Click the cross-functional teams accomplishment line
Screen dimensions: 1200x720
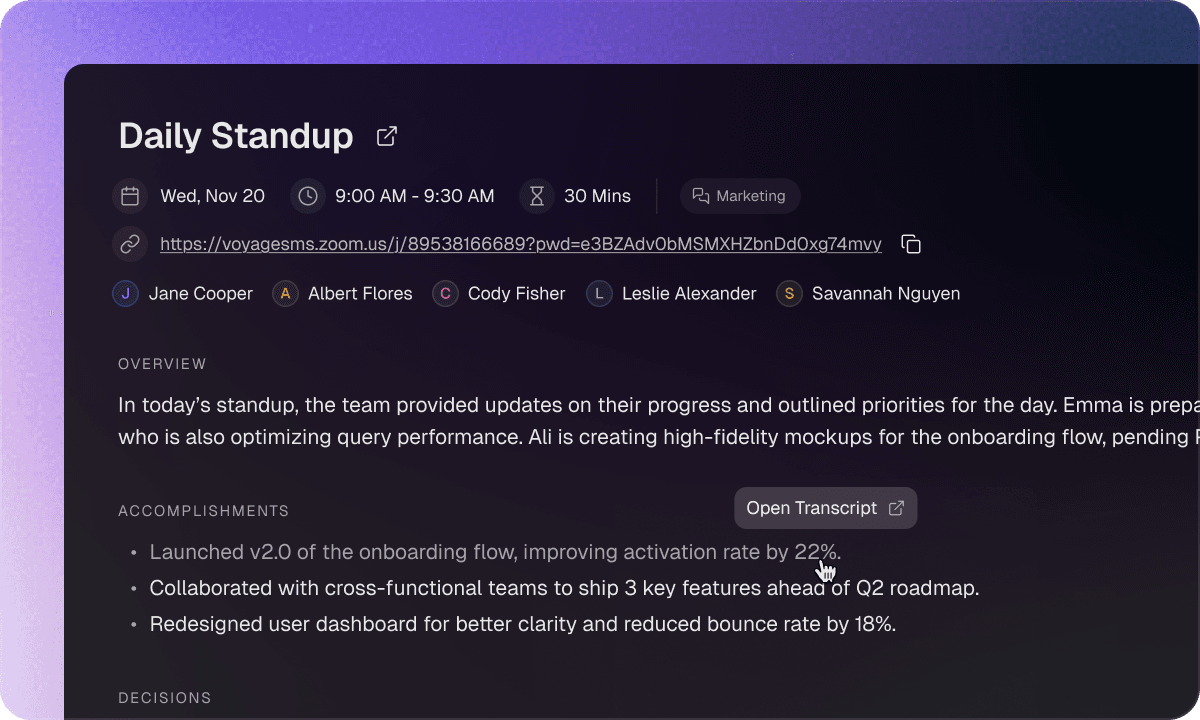point(564,588)
